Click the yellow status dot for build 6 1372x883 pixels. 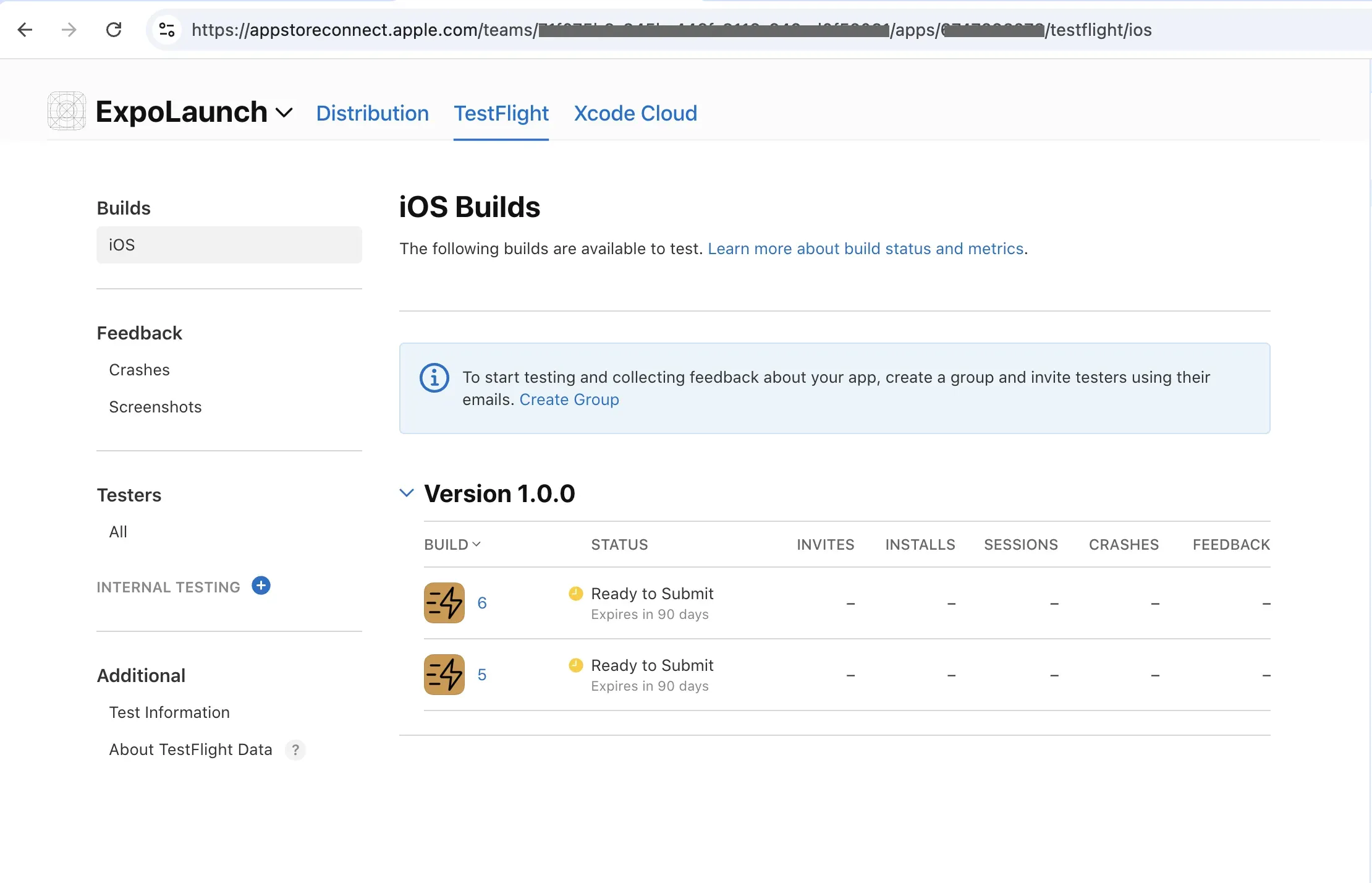point(575,594)
